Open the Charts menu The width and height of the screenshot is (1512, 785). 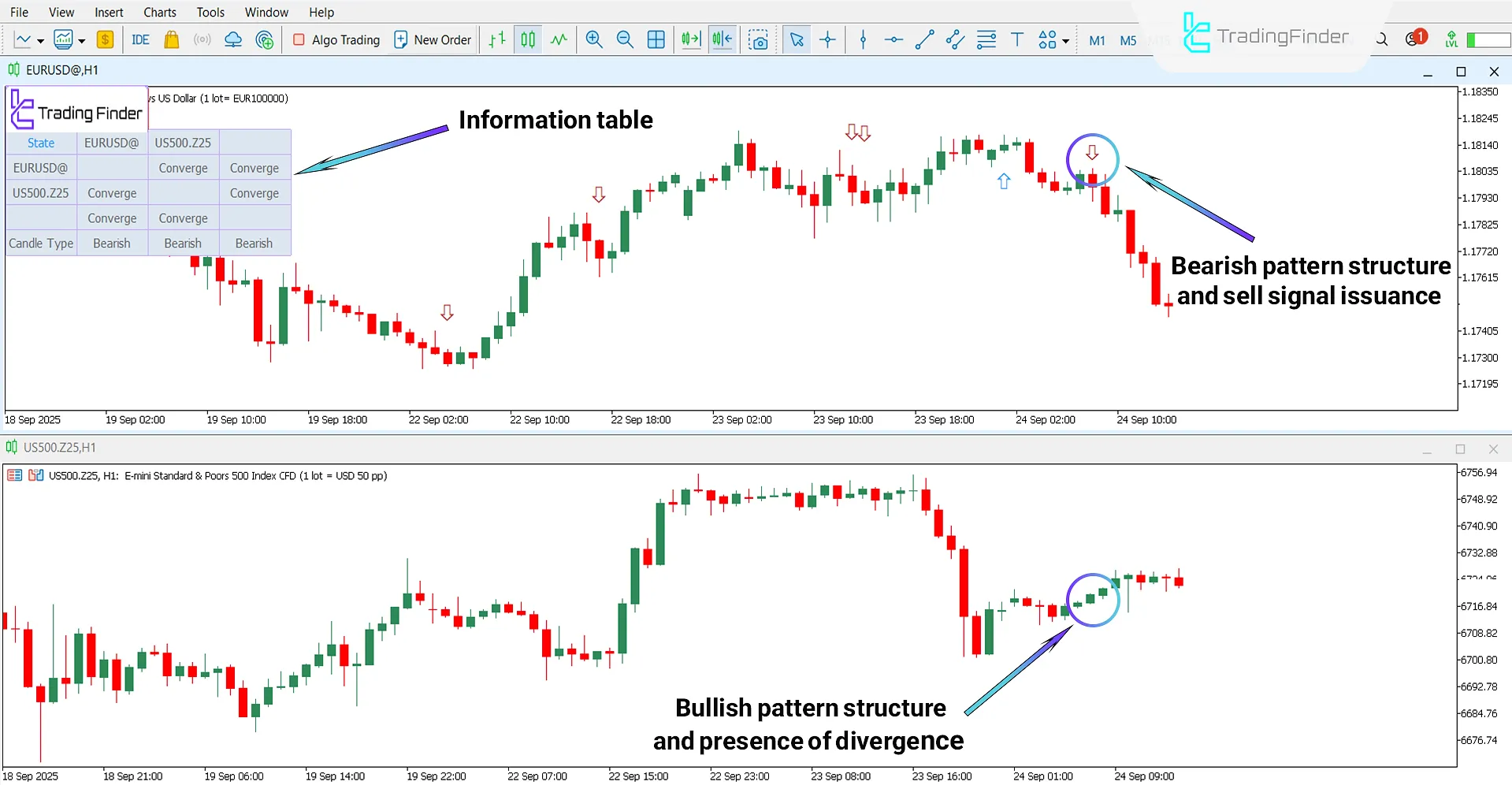coord(159,12)
